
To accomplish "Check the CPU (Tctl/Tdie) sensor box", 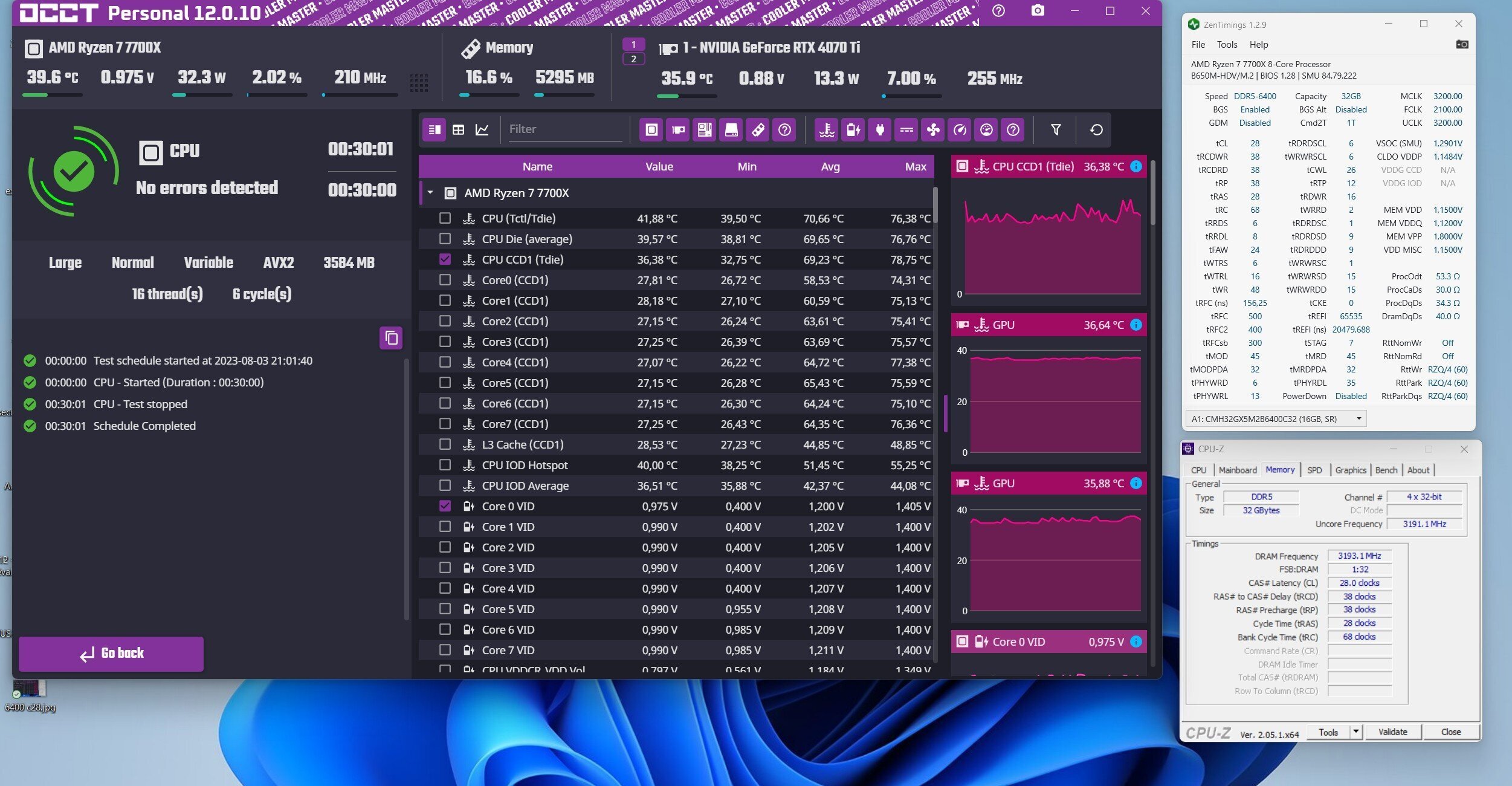I will pyautogui.click(x=445, y=218).
